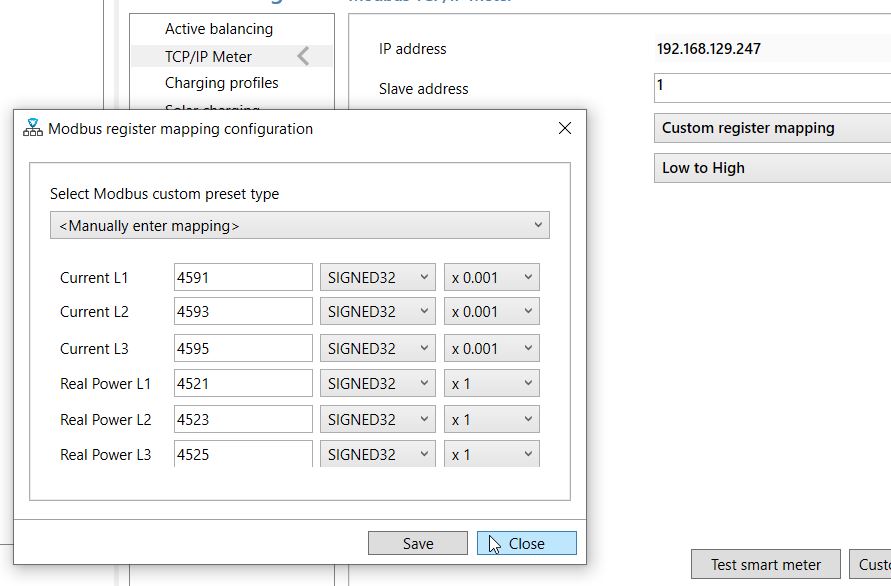This screenshot has width=891, height=586.
Task: Select Active balancing in the sidebar
Action: coord(219,29)
